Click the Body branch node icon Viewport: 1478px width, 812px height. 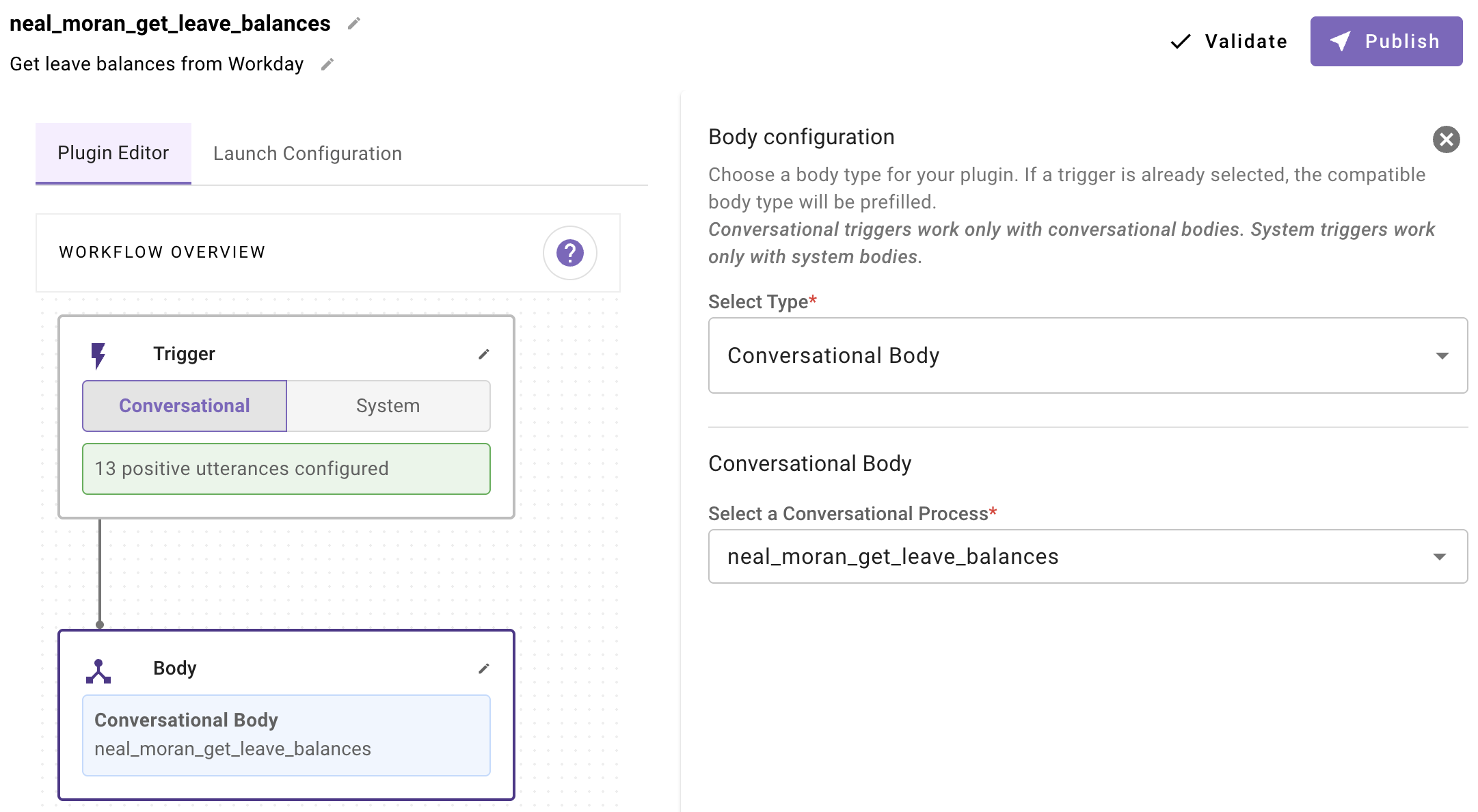pos(98,671)
